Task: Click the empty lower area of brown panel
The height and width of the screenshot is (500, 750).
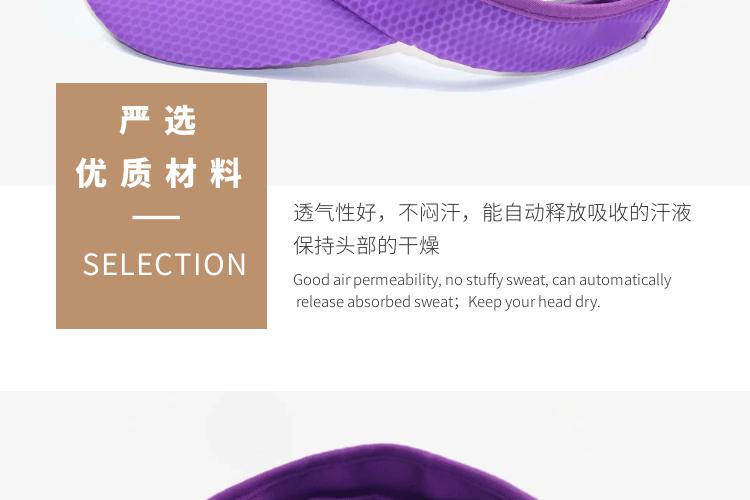Action: (161, 306)
